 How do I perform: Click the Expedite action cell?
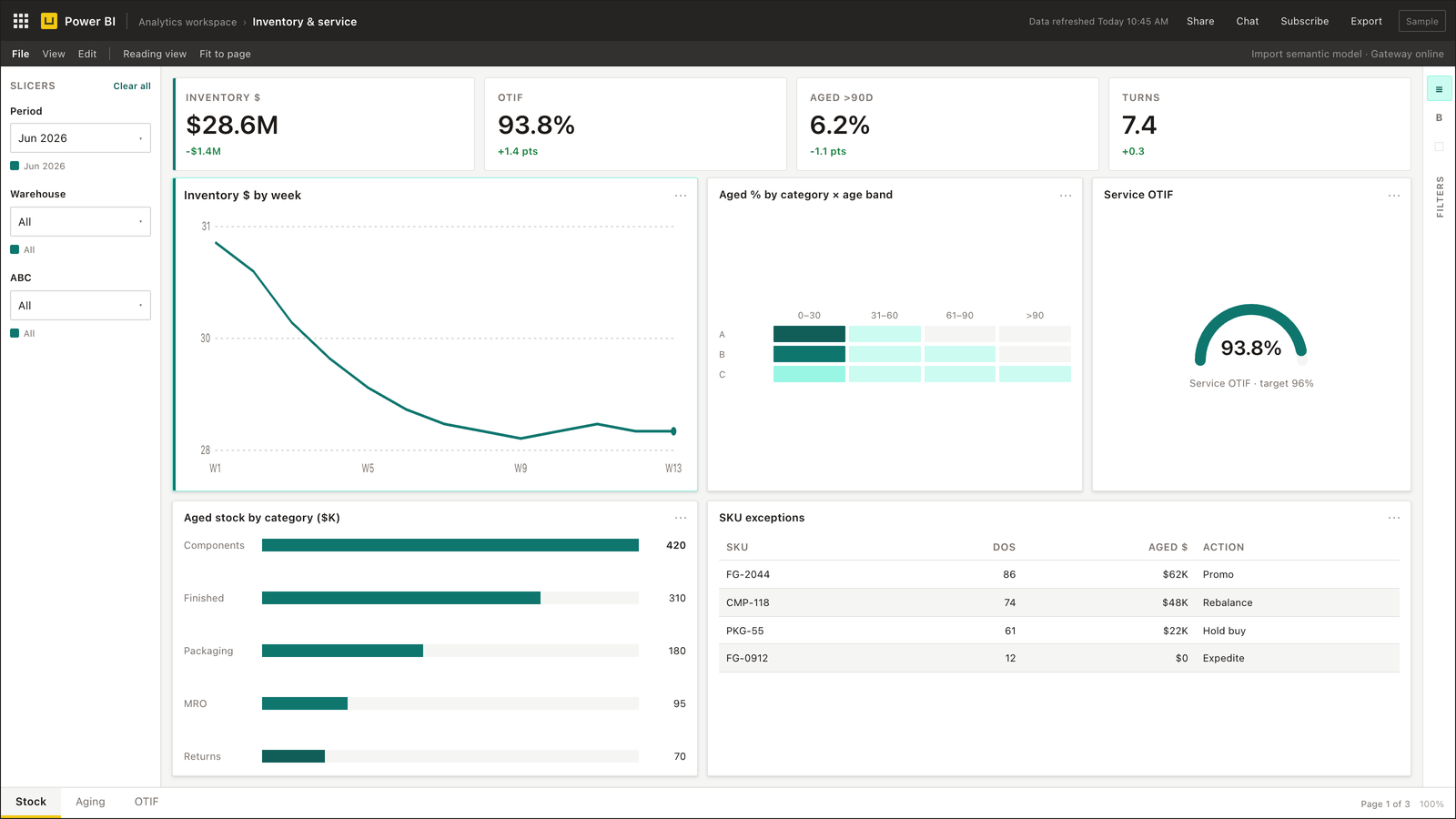point(1223,658)
